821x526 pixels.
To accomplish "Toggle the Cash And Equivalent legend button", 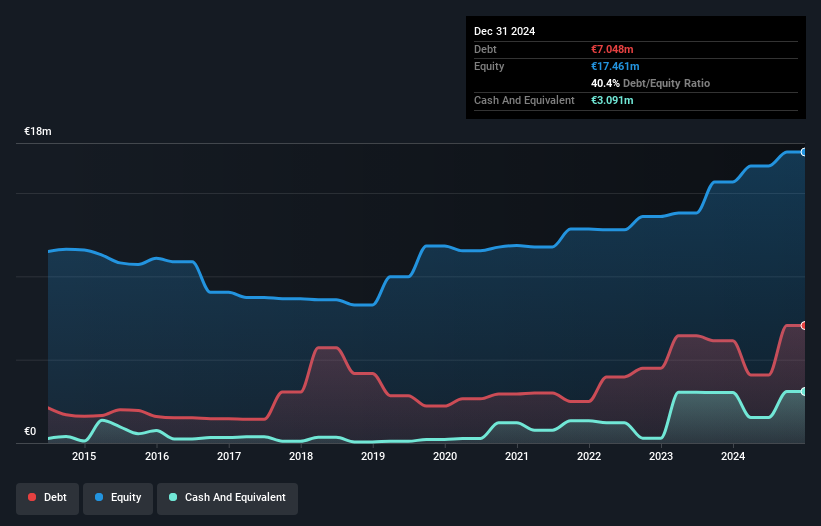I will [x=227, y=498].
